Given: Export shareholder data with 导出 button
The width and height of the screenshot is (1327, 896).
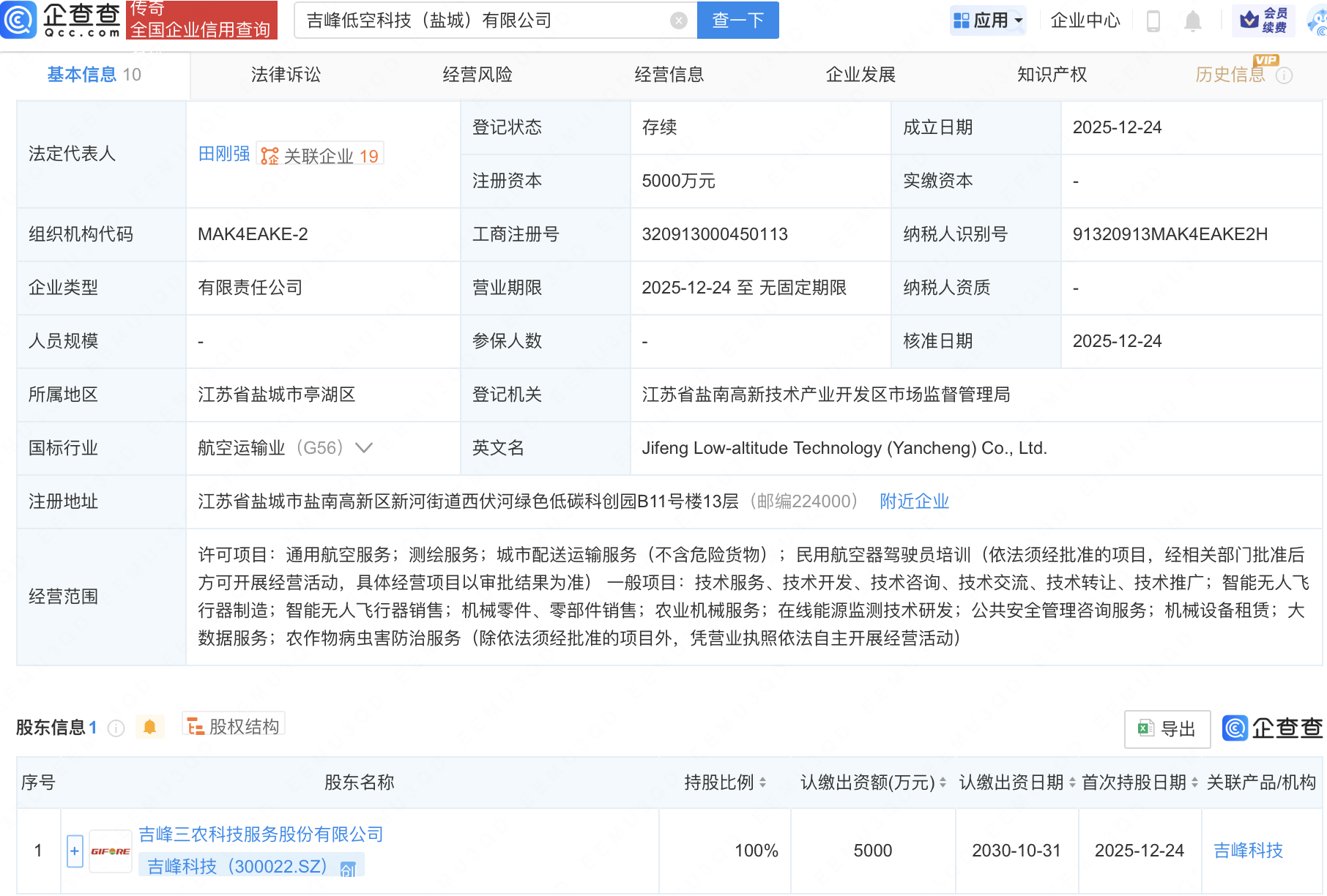Looking at the screenshot, I should [1167, 729].
